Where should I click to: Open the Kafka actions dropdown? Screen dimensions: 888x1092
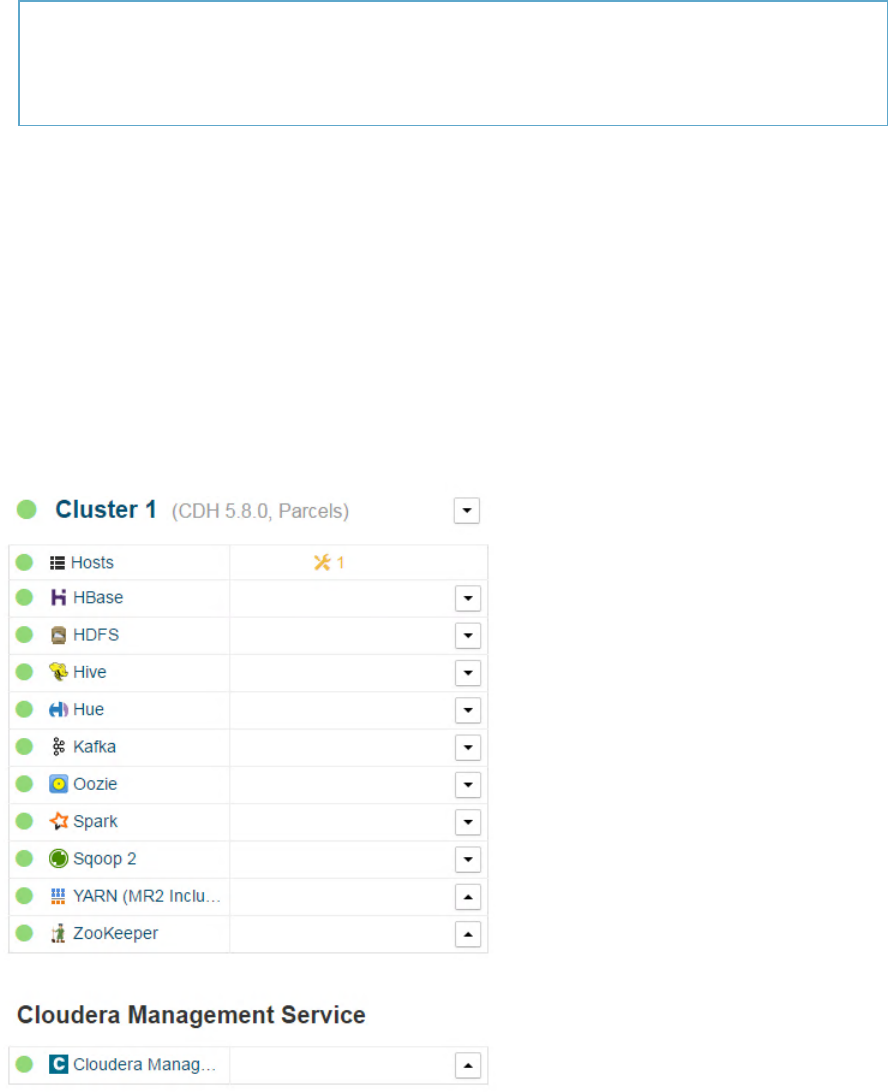(468, 747)
